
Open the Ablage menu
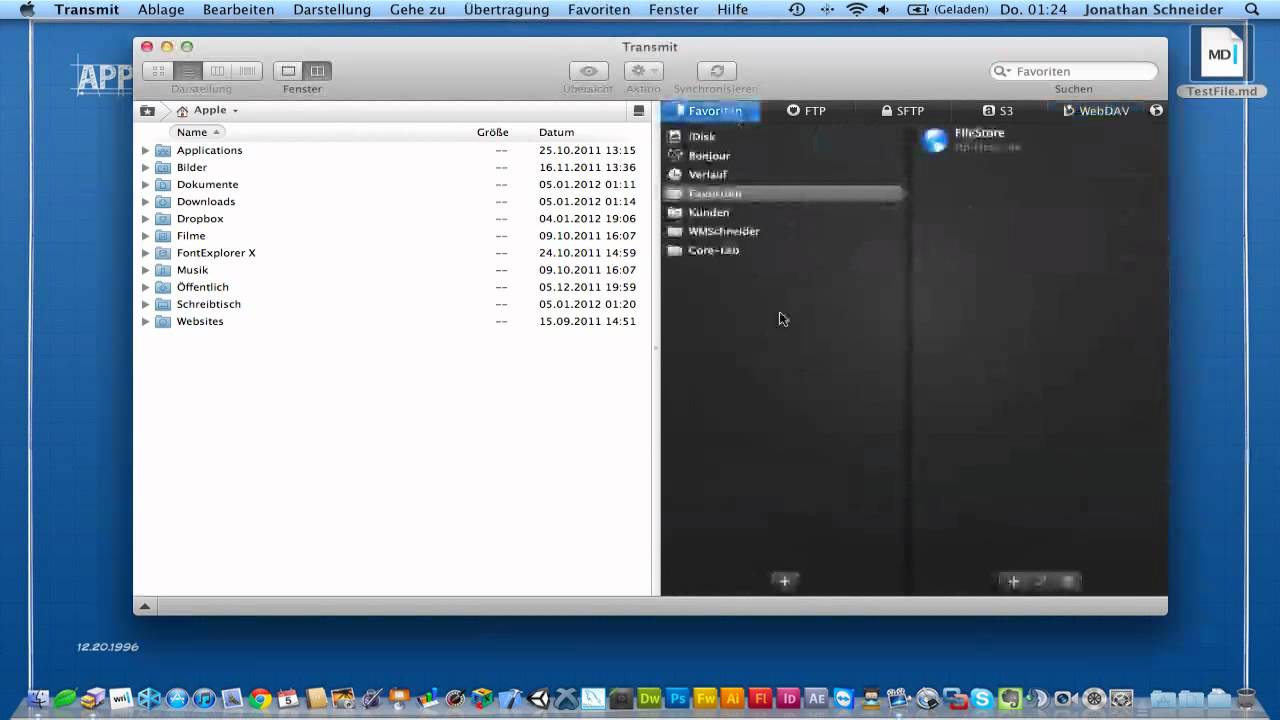coord(161,9)
